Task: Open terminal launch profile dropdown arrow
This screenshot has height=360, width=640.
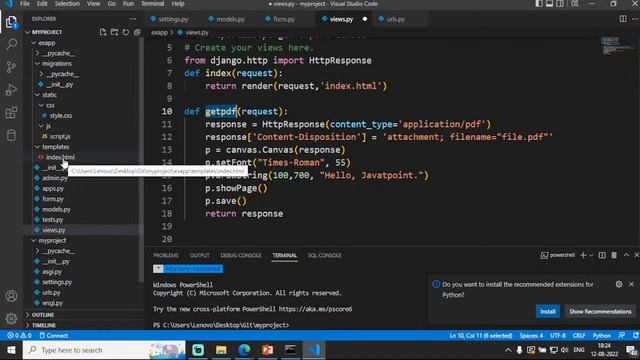Action: 591,255
